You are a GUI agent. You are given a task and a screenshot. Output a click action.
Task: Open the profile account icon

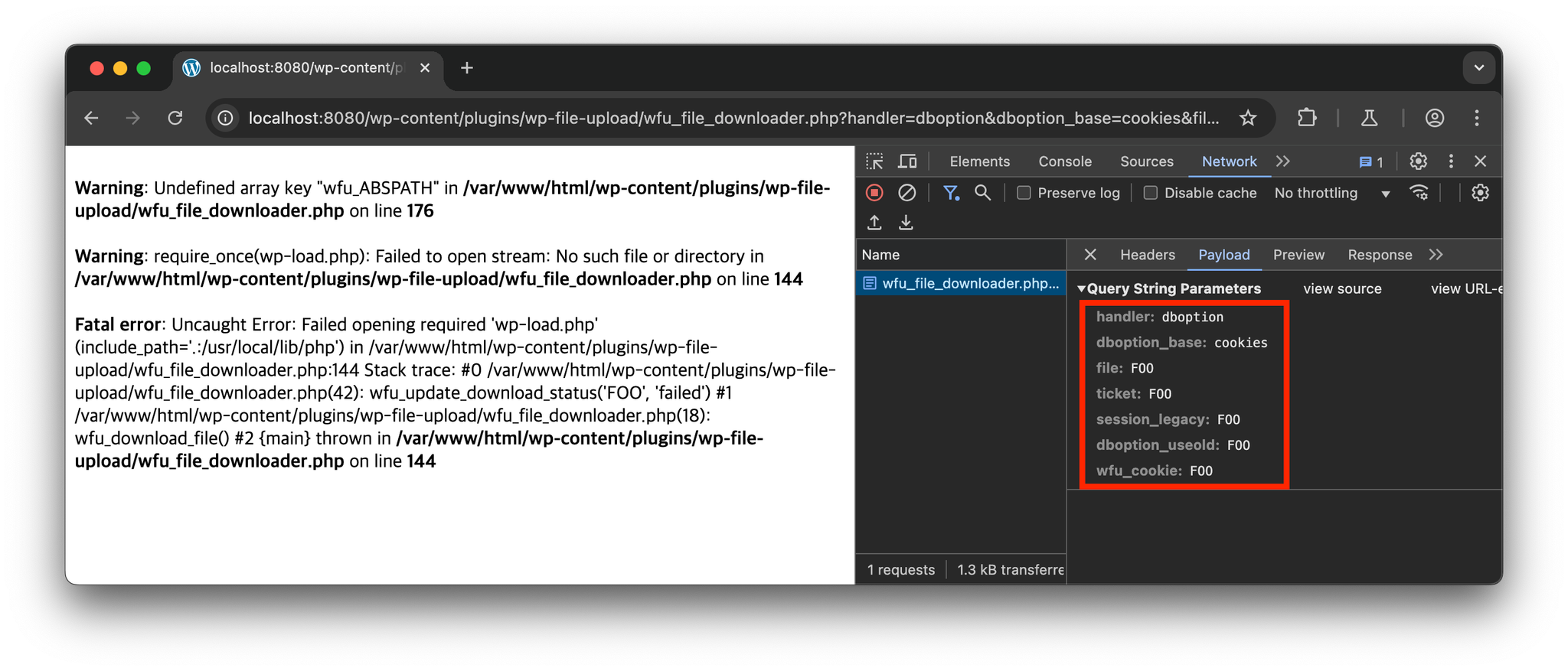click(x=1435, y=118)
